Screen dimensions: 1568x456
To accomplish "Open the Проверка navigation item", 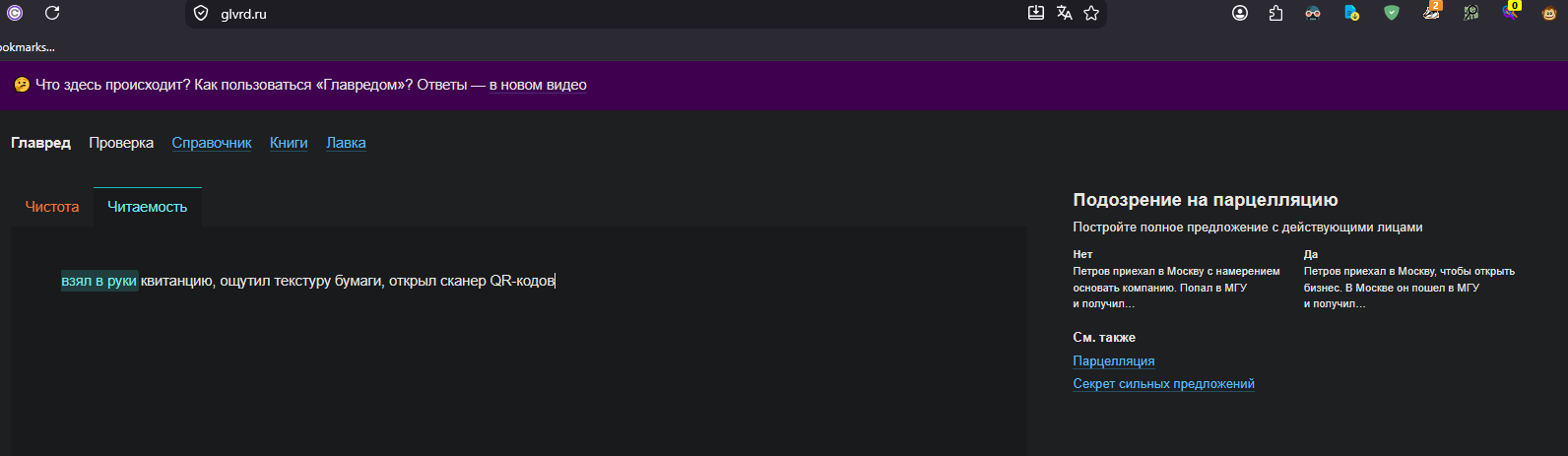I will (x=121, y=143).
